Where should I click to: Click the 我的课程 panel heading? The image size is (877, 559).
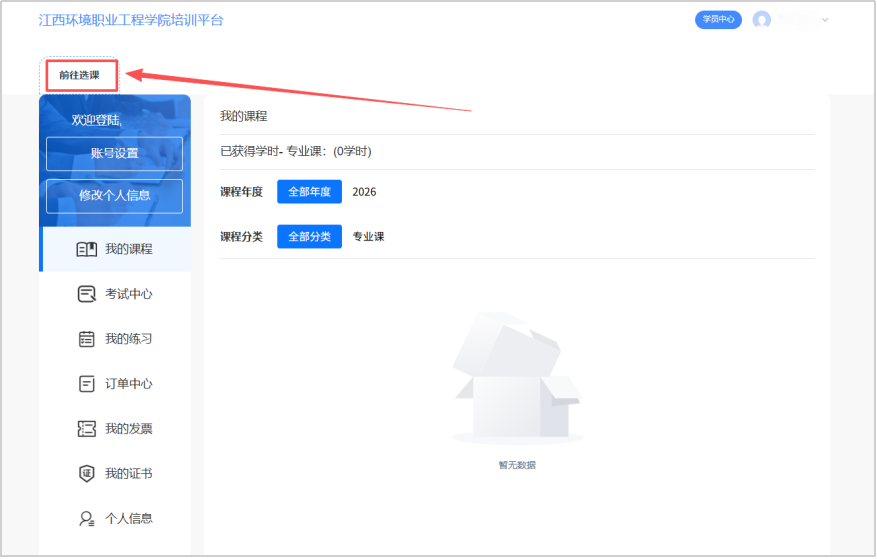(244, 116)
